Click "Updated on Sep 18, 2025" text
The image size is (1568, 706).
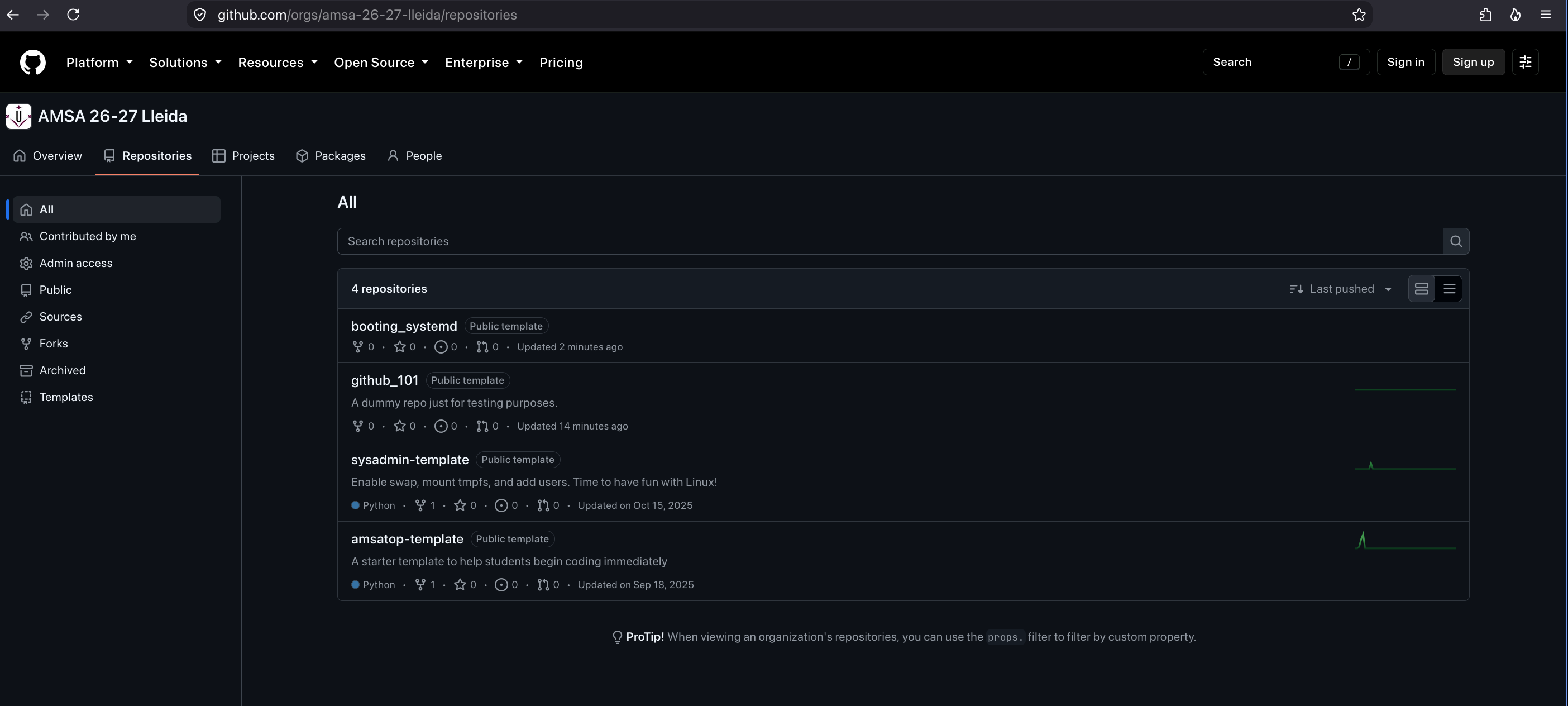tap(635, 585)
